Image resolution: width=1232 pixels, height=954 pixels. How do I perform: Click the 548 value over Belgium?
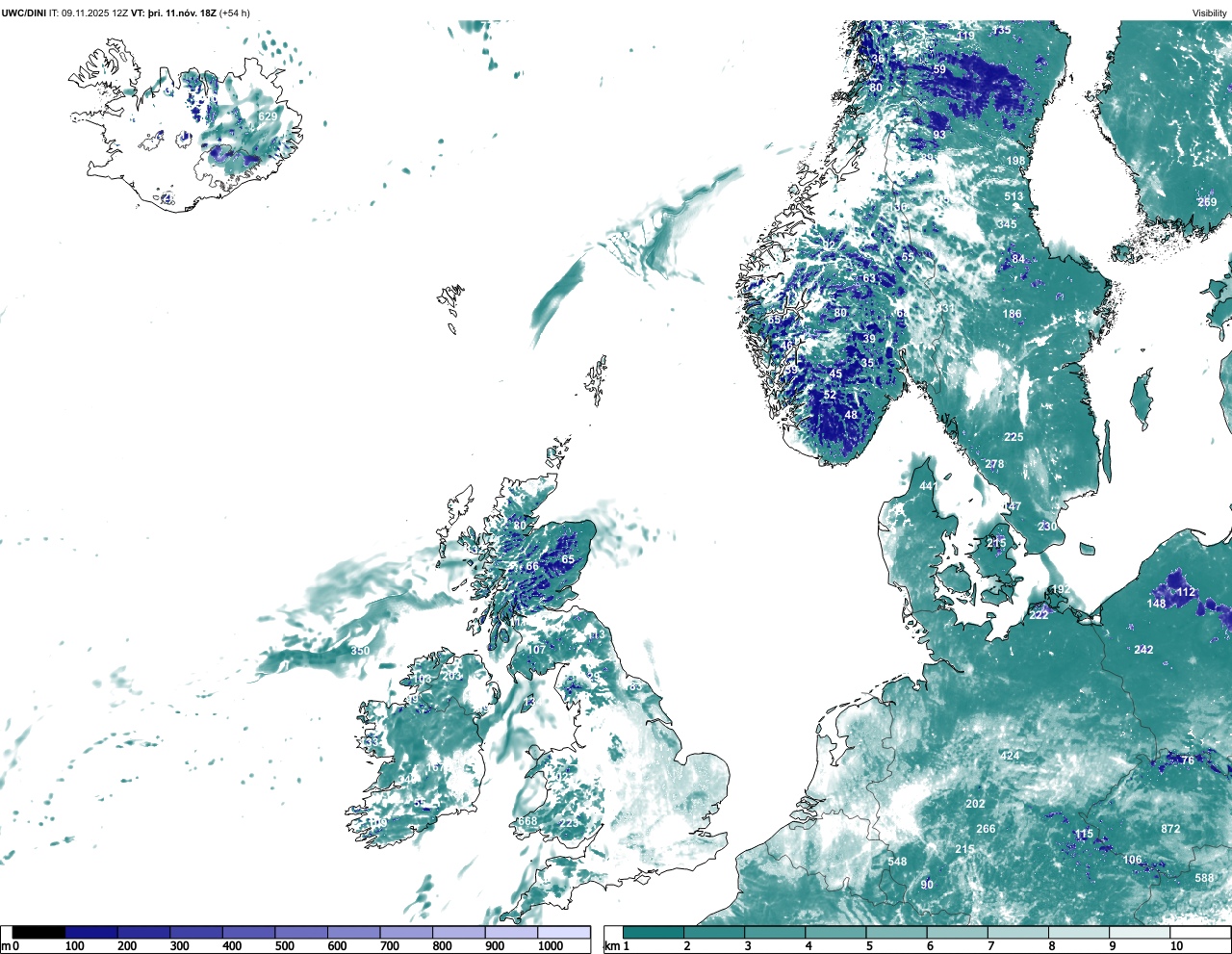[x=897, y=862]
